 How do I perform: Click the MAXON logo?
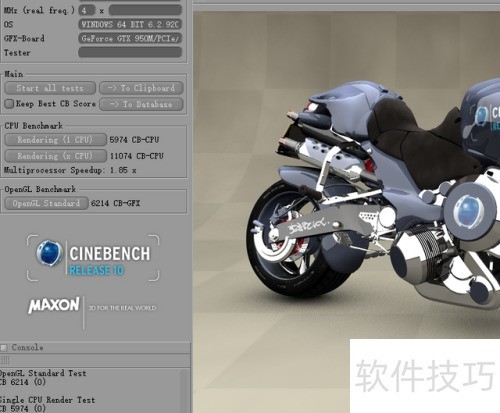(x=54, y=305)
